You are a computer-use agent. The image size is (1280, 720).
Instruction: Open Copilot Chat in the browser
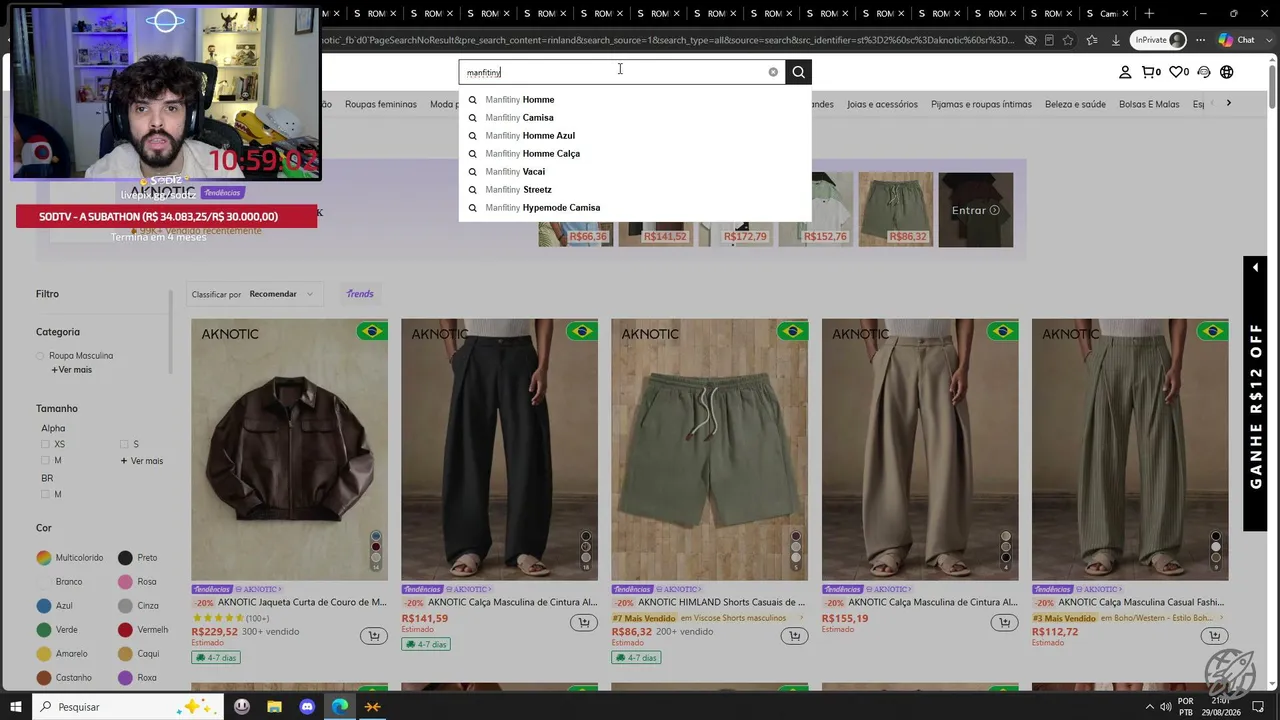pyautogui.click(x=1237, y=40)
